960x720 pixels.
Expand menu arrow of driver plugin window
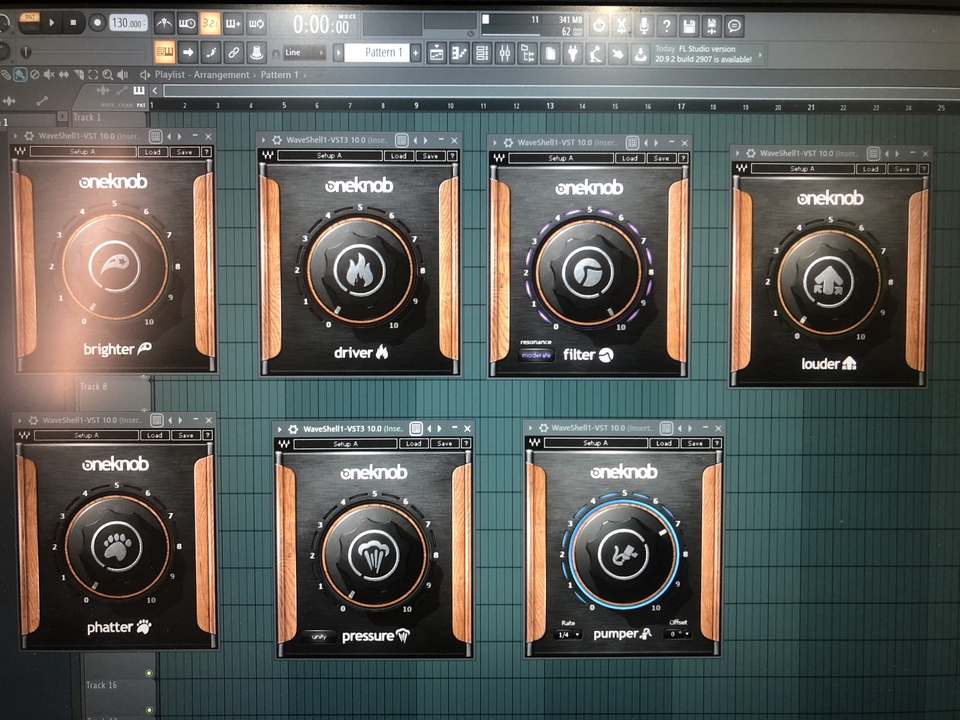click(x=263, y=140)
